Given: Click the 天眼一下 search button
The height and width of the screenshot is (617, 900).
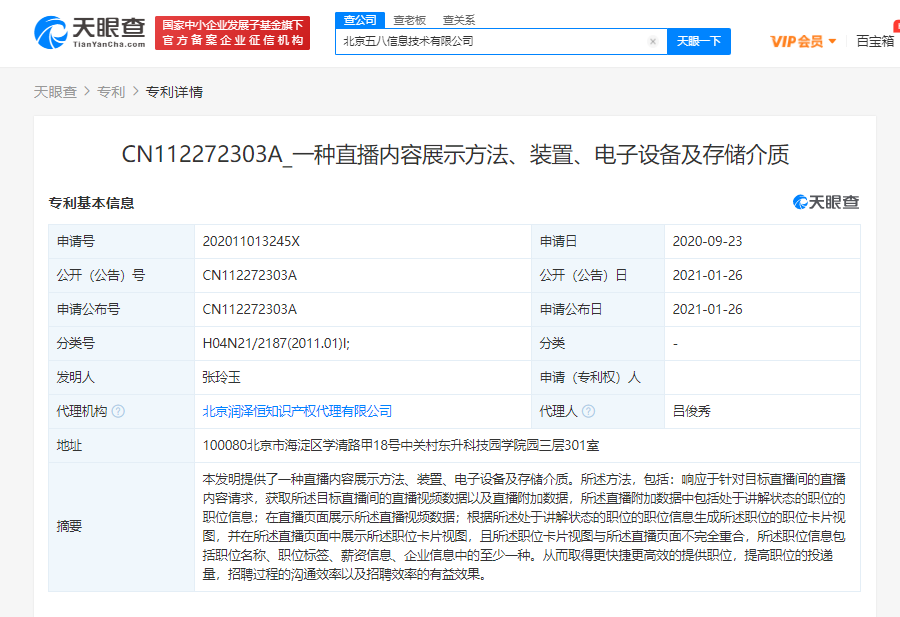Looking at the screenshot, I should click(x=699, y=41).
